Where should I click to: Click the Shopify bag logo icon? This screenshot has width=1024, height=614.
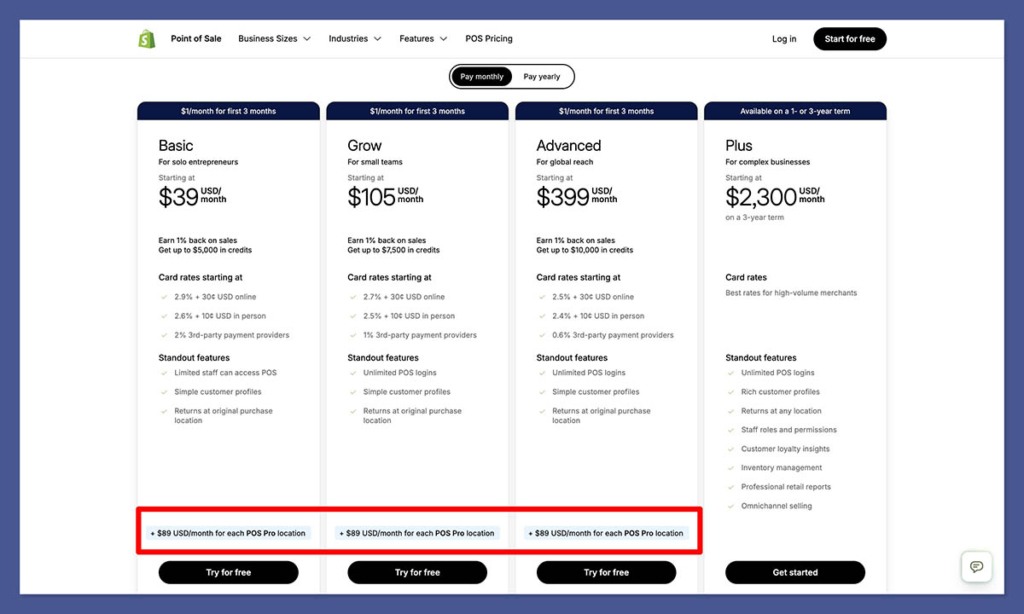147,39
